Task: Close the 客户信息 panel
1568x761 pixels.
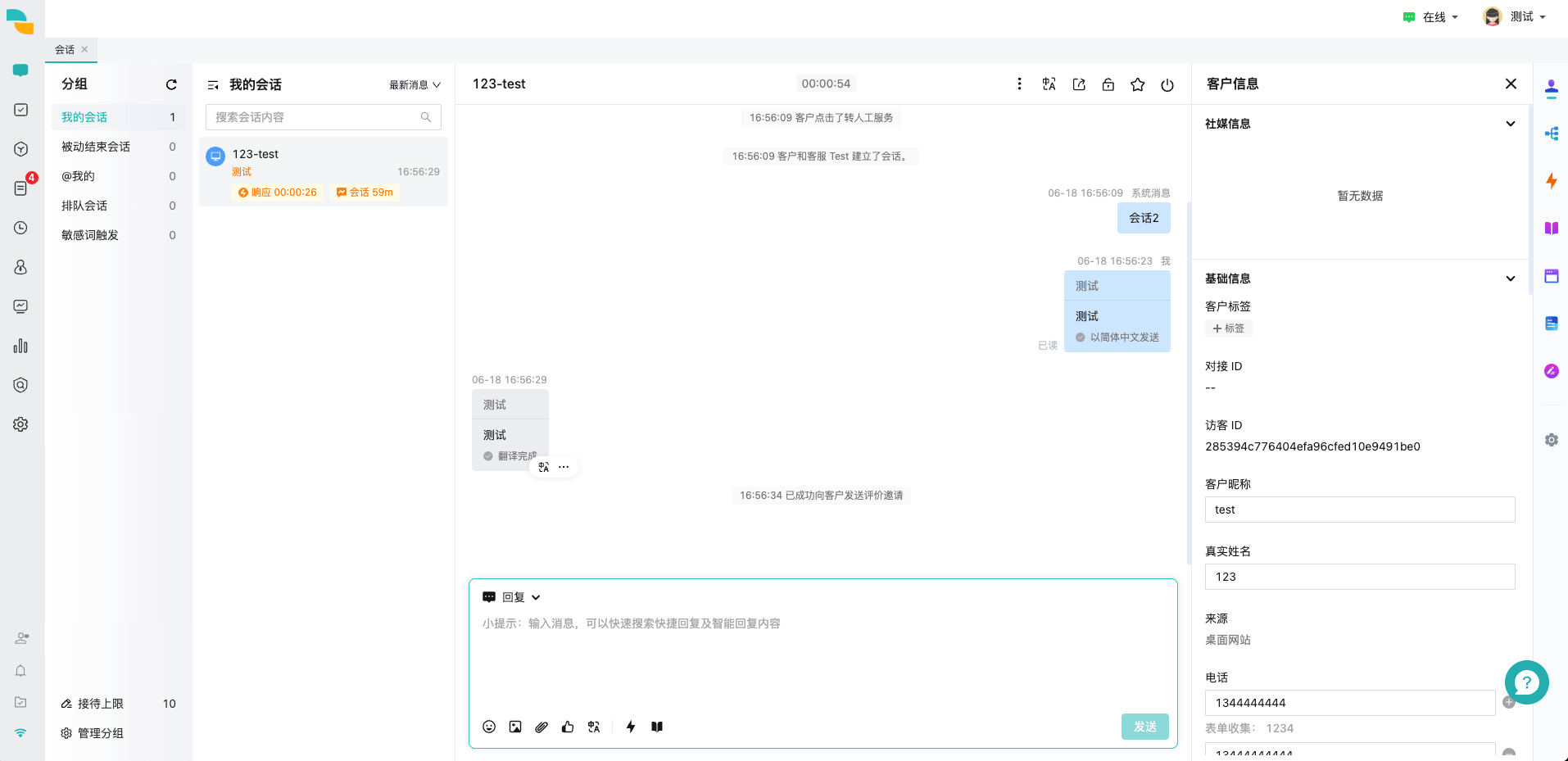Action: point(1511,84)
